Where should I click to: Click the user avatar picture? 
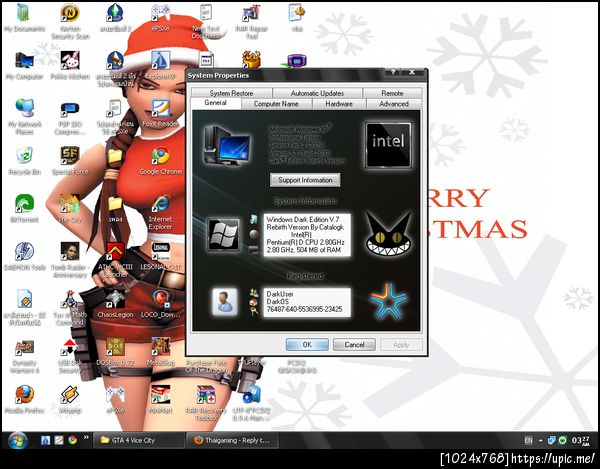[x=224, y=302]
